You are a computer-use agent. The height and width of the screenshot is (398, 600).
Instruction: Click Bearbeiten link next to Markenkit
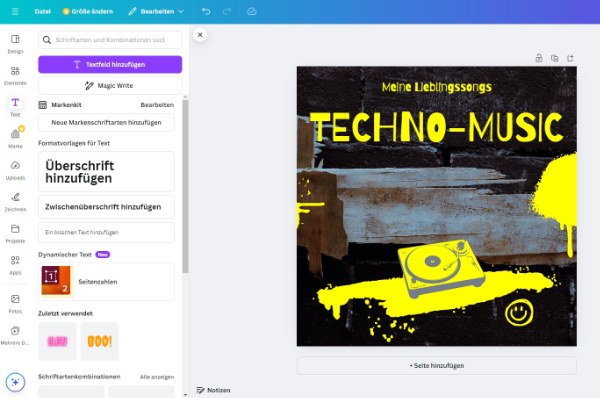pos(157,105)
